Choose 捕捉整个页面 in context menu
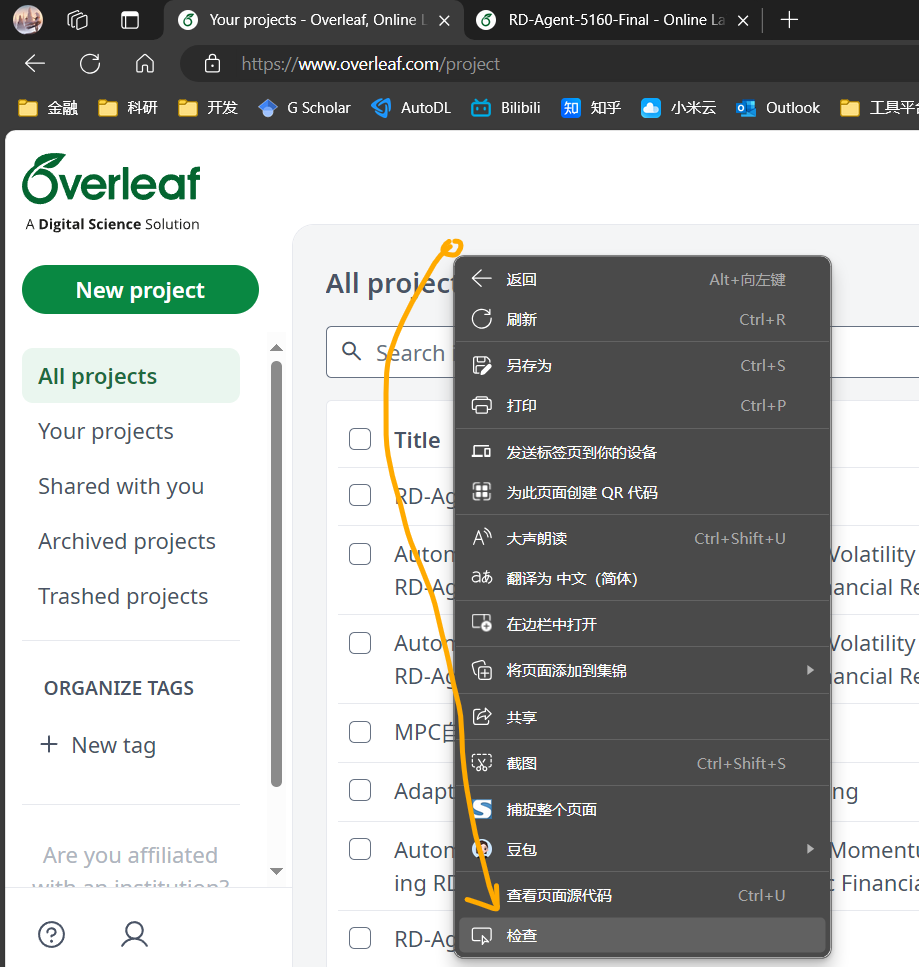The width and height of the screenshot is (919, 967). [641, 809]
